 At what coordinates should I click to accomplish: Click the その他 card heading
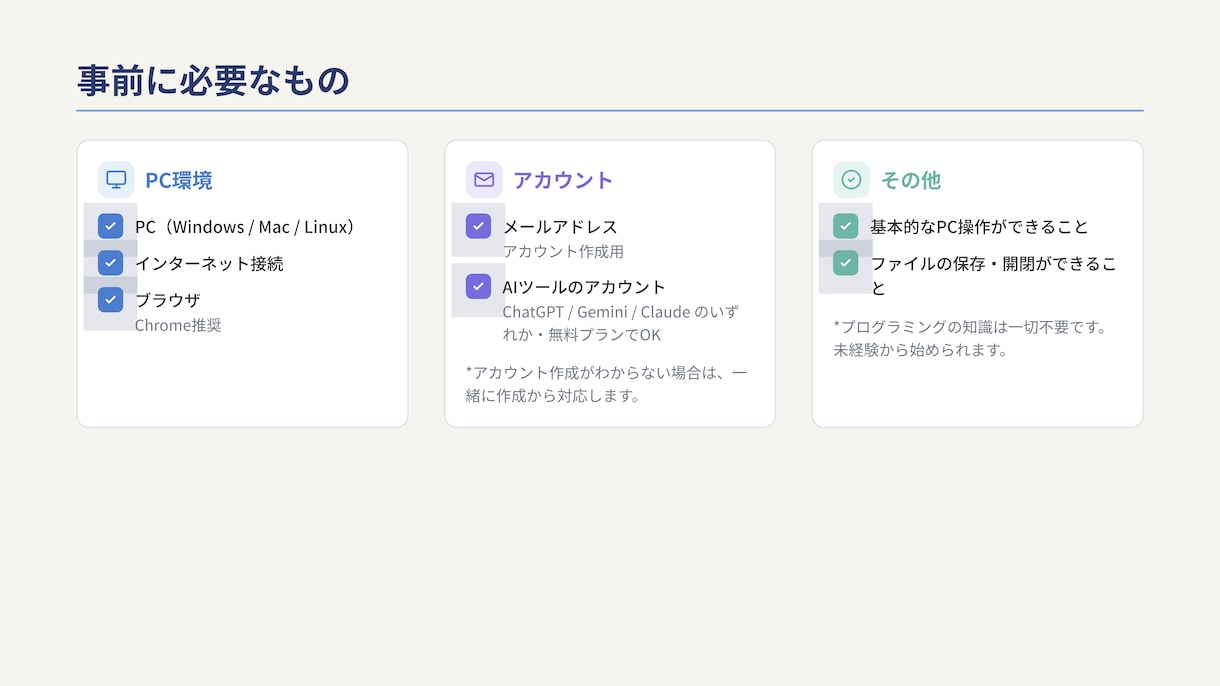911,180
